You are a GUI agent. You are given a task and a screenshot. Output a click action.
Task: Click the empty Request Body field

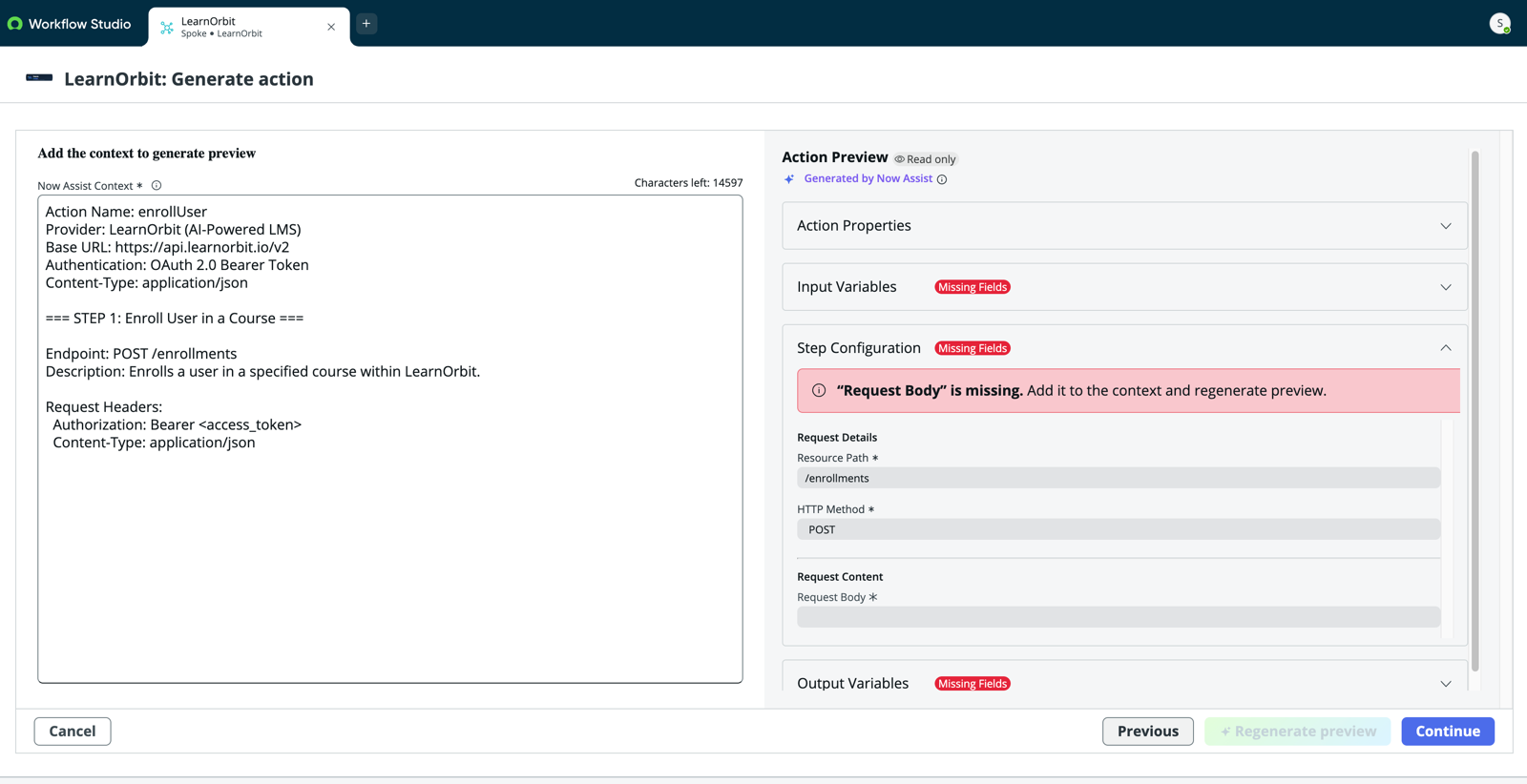coord(1119,617)
